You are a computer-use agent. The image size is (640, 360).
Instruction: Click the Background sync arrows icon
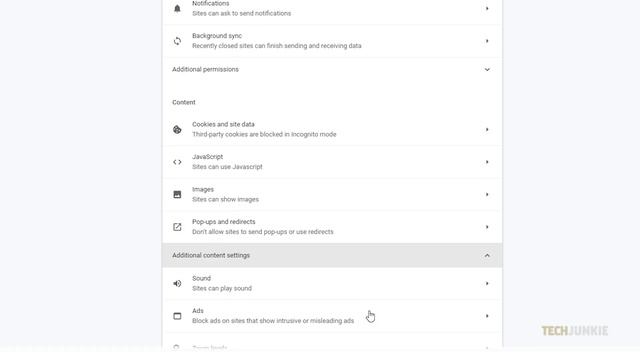(177, 41)
